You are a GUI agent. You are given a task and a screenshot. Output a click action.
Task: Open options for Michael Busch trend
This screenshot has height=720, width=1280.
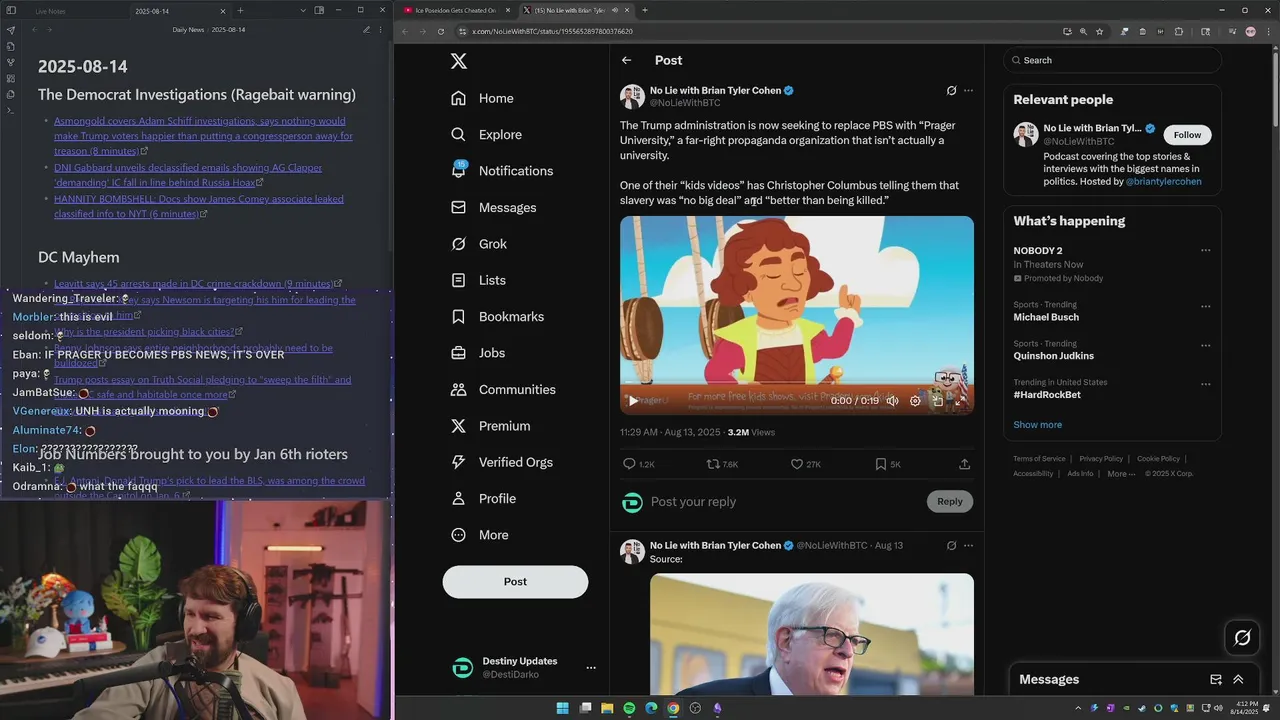pos(1205,306)
